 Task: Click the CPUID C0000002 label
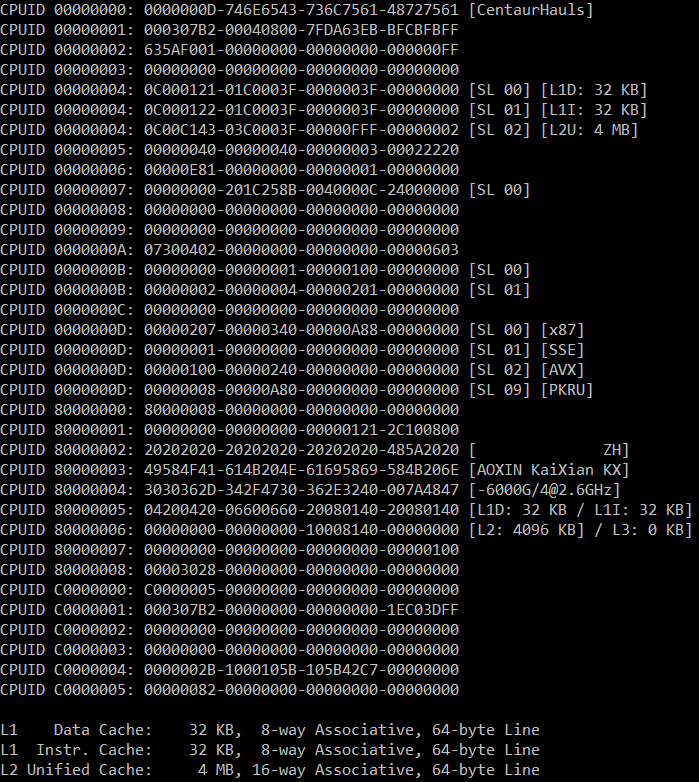click(66, 629)
